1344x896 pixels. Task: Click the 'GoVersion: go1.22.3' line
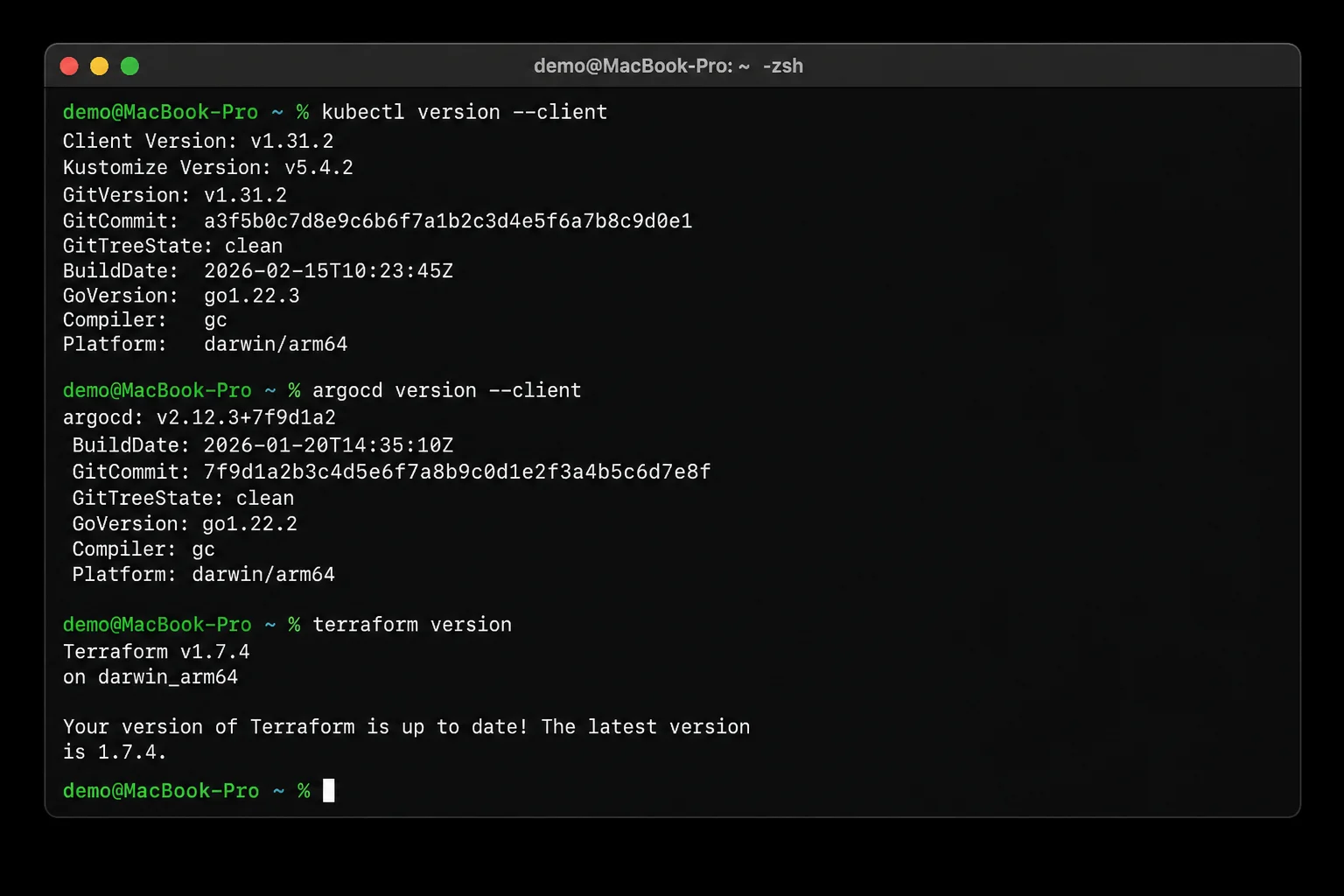(x=181, y=296)
